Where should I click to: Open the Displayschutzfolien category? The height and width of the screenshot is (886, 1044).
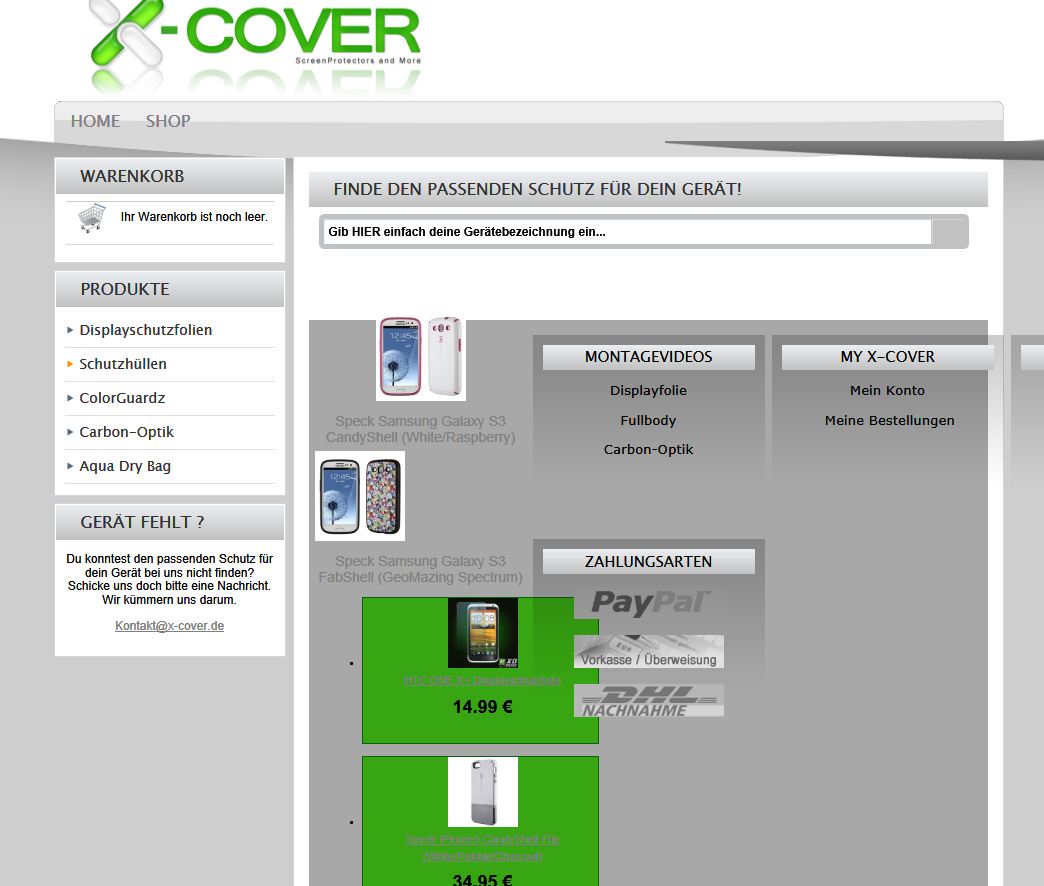click(x=145, y=330)
